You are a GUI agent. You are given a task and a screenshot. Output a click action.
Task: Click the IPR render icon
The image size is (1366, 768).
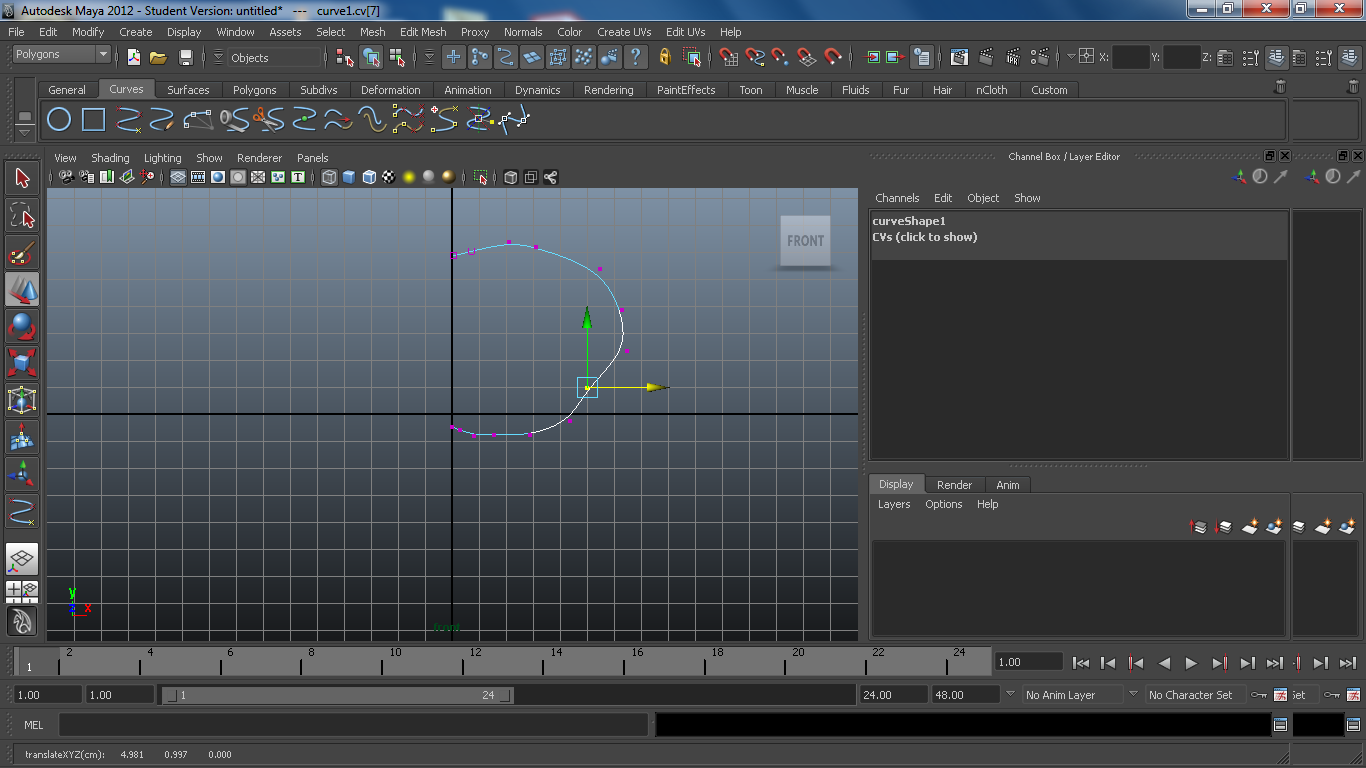click(x=1013, y=57)
